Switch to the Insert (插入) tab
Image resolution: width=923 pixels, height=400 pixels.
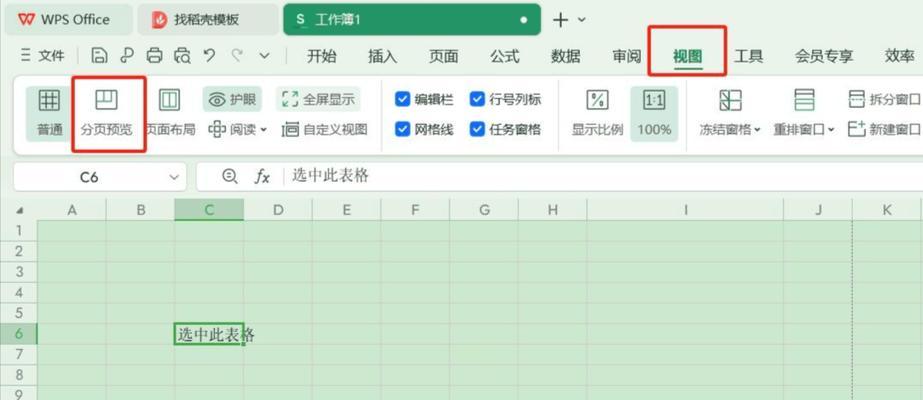tap(383, 56)
